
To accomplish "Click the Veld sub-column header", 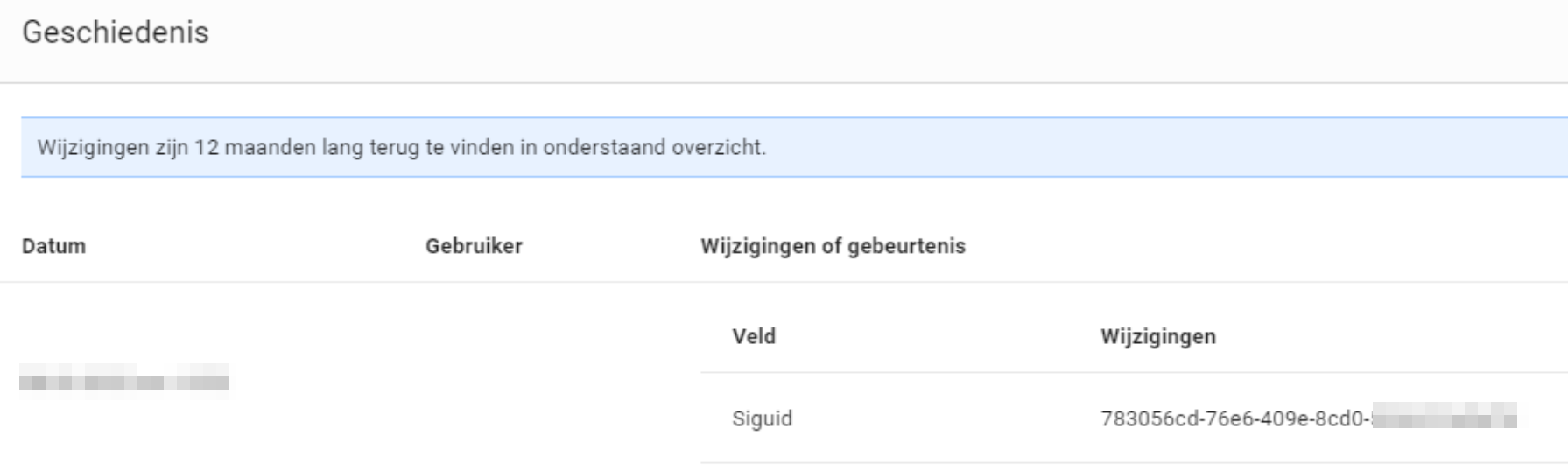I will (754, 336).
